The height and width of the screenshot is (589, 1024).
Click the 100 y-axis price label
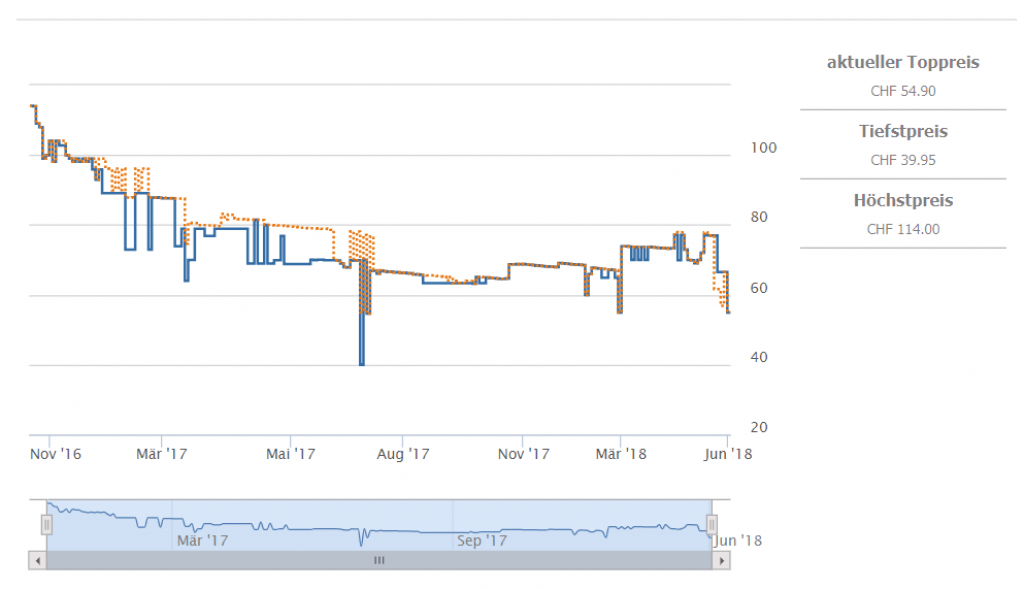point(764,147)
